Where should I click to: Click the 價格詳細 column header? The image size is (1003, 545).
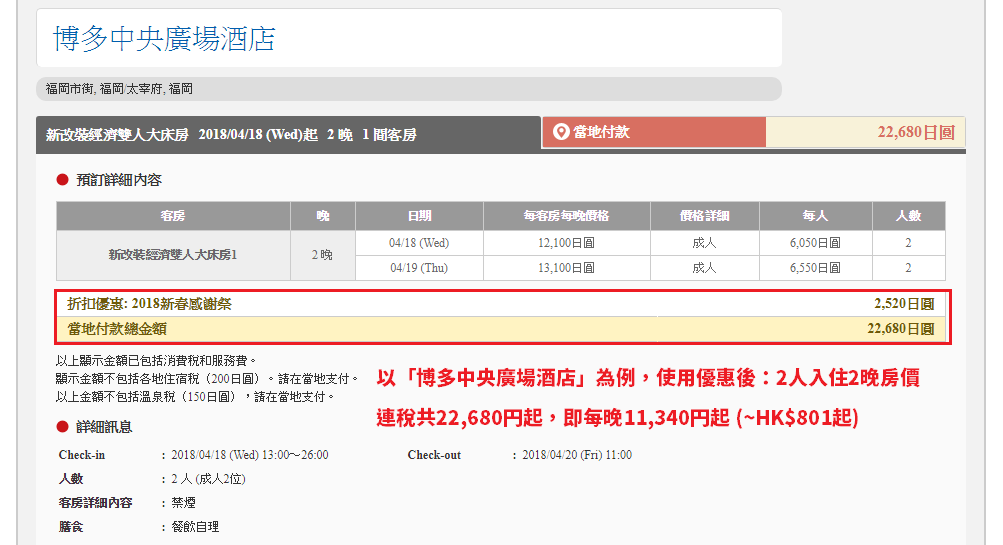pos(704,216)
